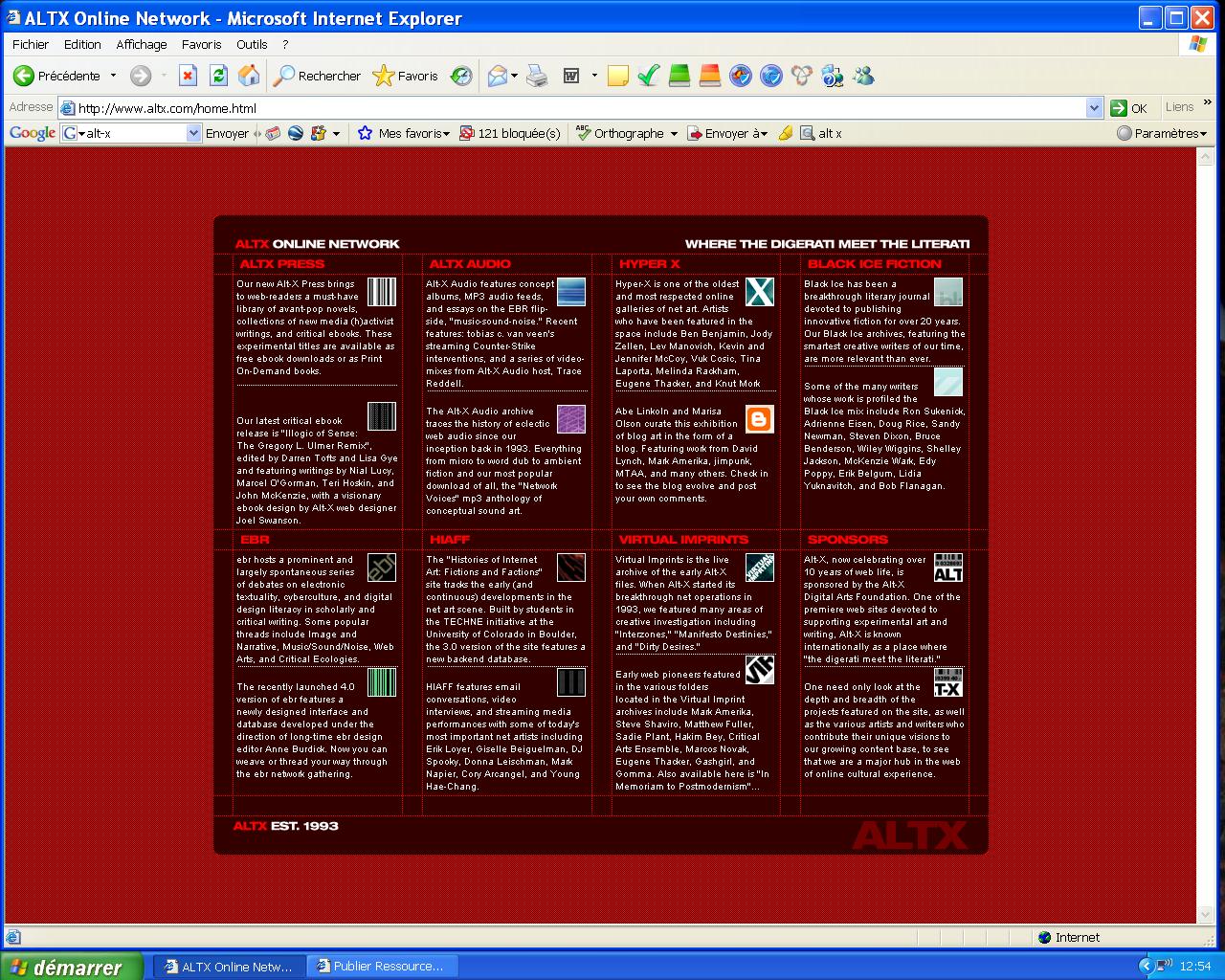Screen dimensions: 1225x980
Task: Click the orange Blogger icon thumbnail
Action: [760, 419]
